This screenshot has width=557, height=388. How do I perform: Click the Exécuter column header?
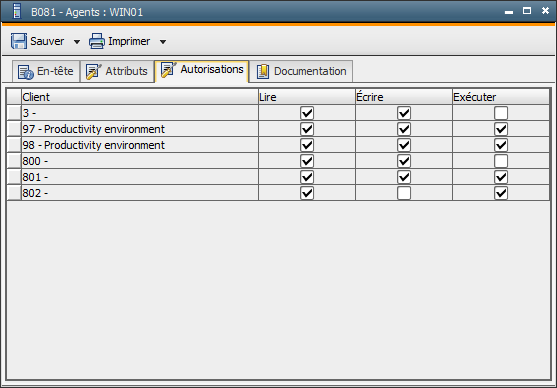coord(501,97)
